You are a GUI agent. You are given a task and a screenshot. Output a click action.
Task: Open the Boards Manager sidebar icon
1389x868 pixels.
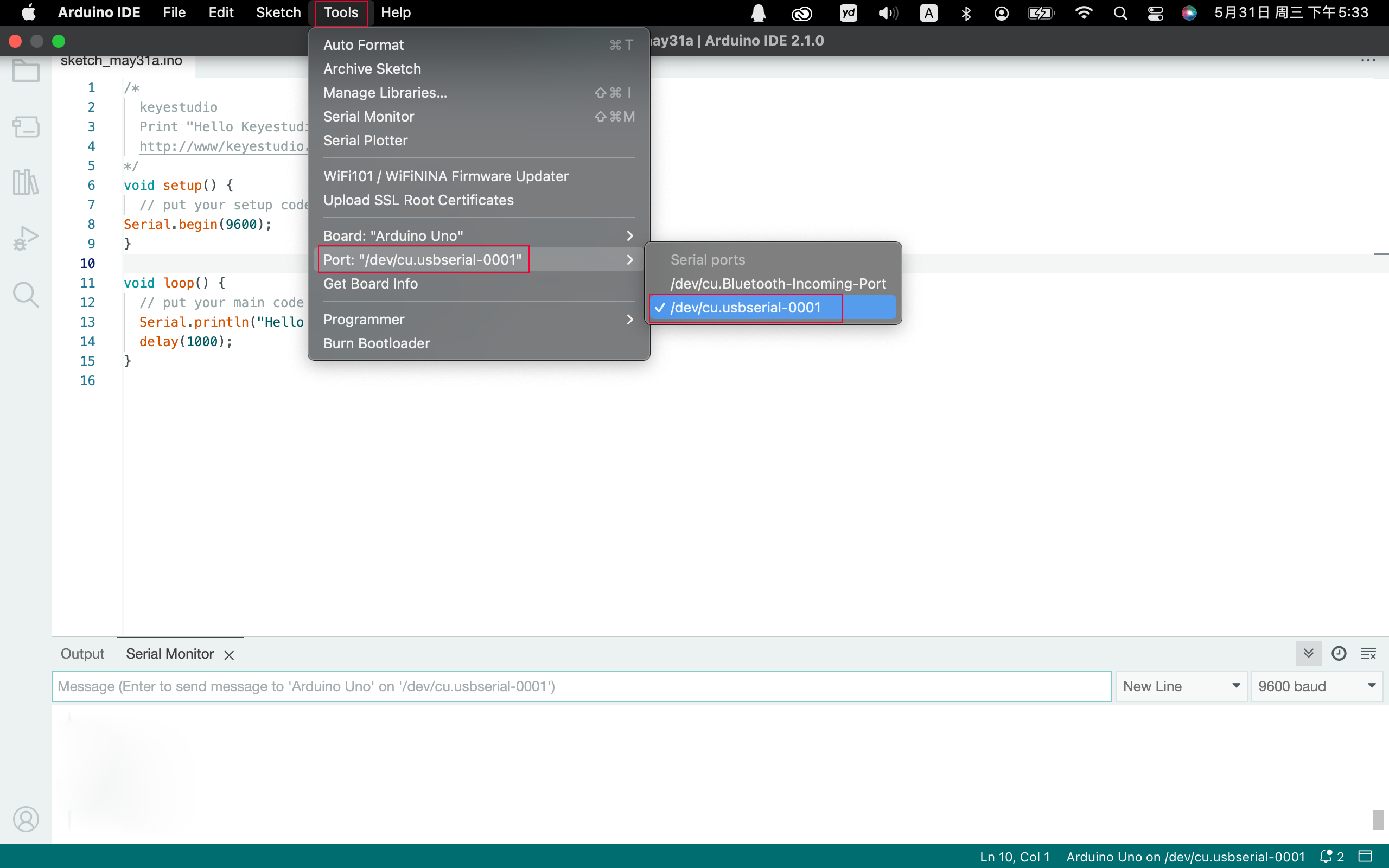26,126
